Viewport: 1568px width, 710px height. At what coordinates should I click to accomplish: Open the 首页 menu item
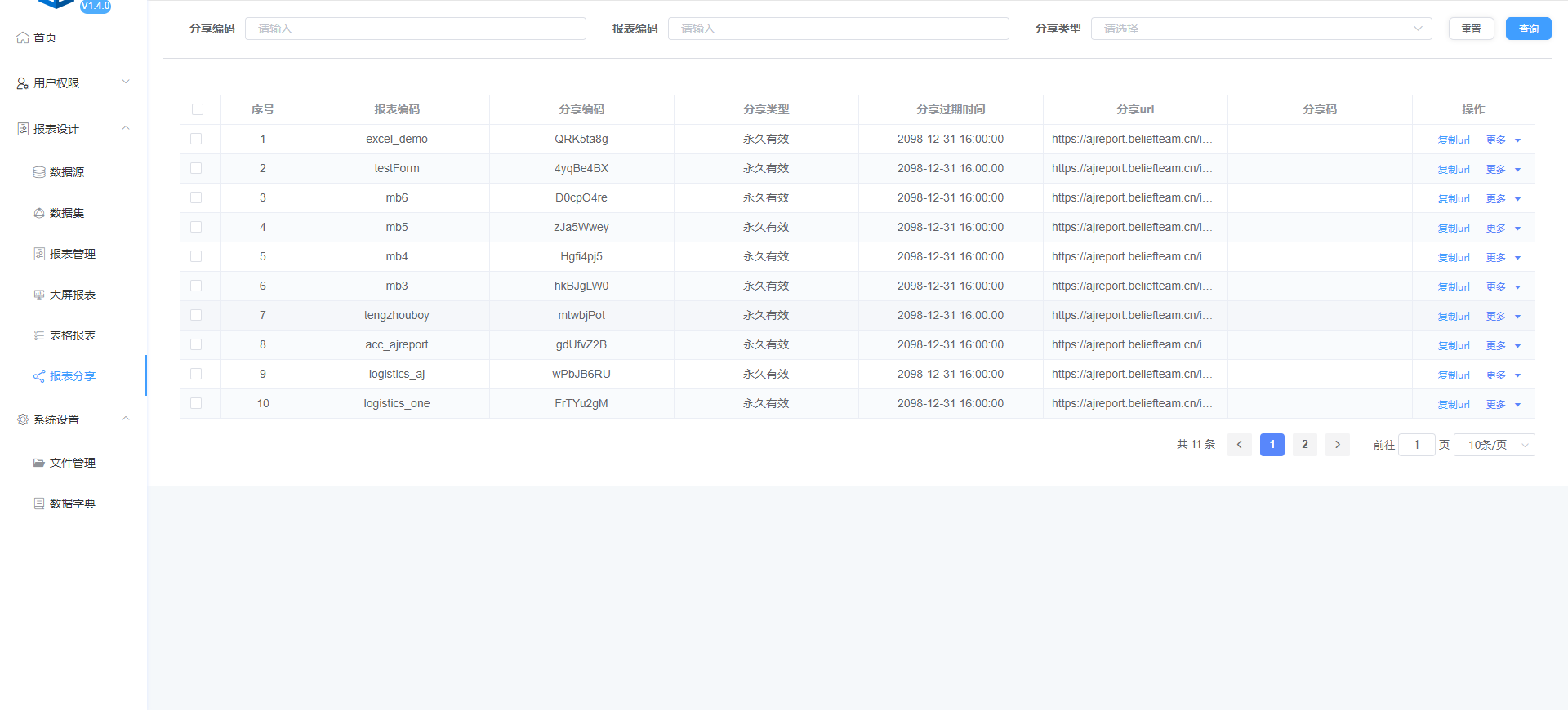pos(73,38)
